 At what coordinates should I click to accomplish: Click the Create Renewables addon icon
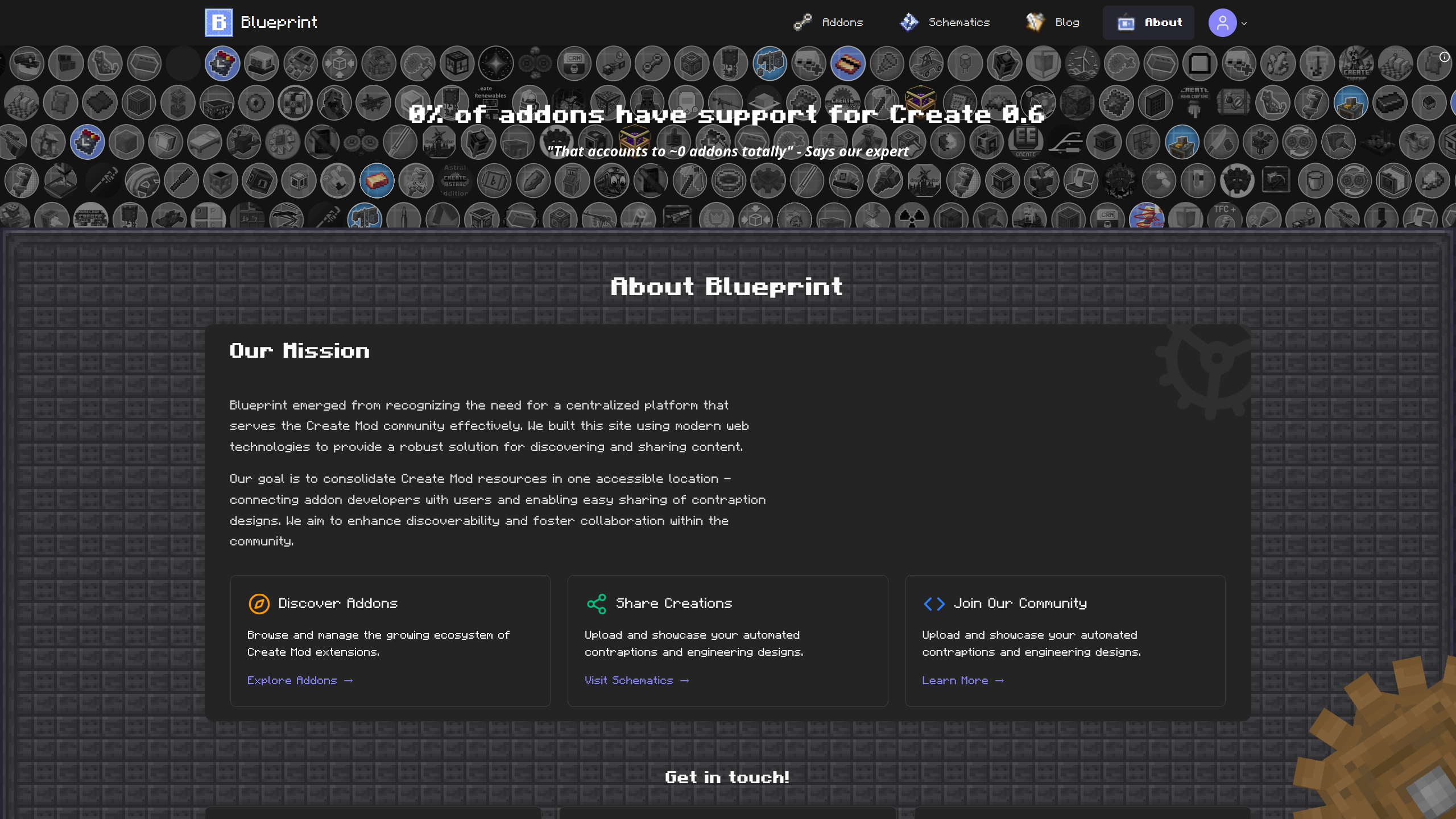[490, 102]
